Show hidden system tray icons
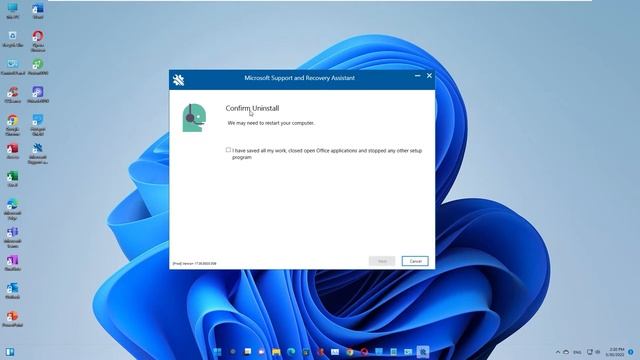Image resolution: width=640 pixels, height=360 pixels. tap(558, 352)
